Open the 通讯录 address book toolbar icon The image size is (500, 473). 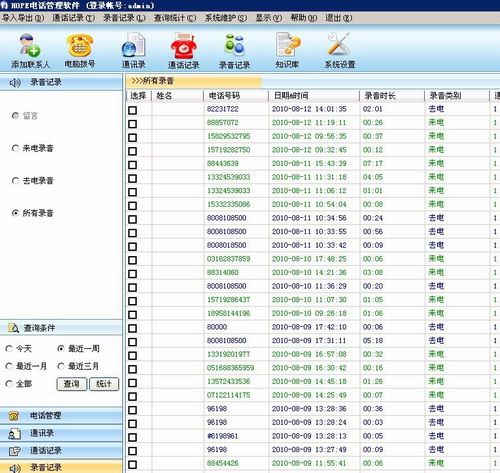tap(133, 45)
